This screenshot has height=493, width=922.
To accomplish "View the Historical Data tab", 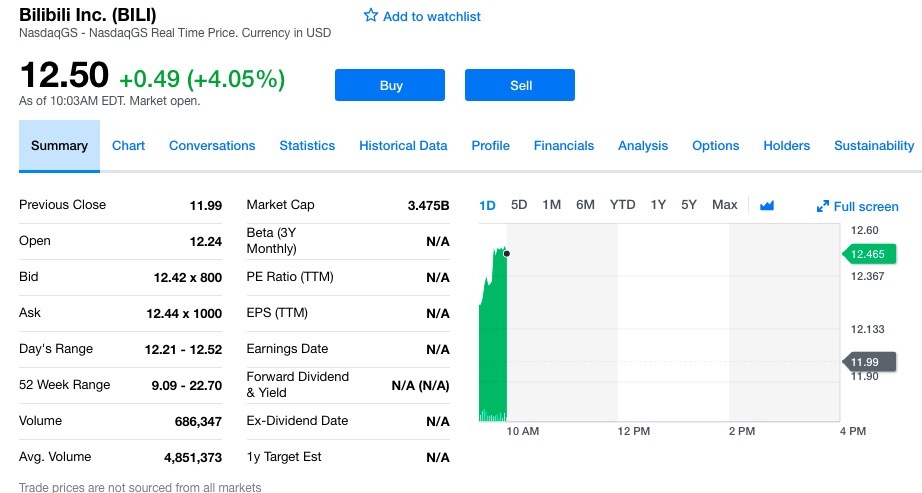I will pos(403,146).
